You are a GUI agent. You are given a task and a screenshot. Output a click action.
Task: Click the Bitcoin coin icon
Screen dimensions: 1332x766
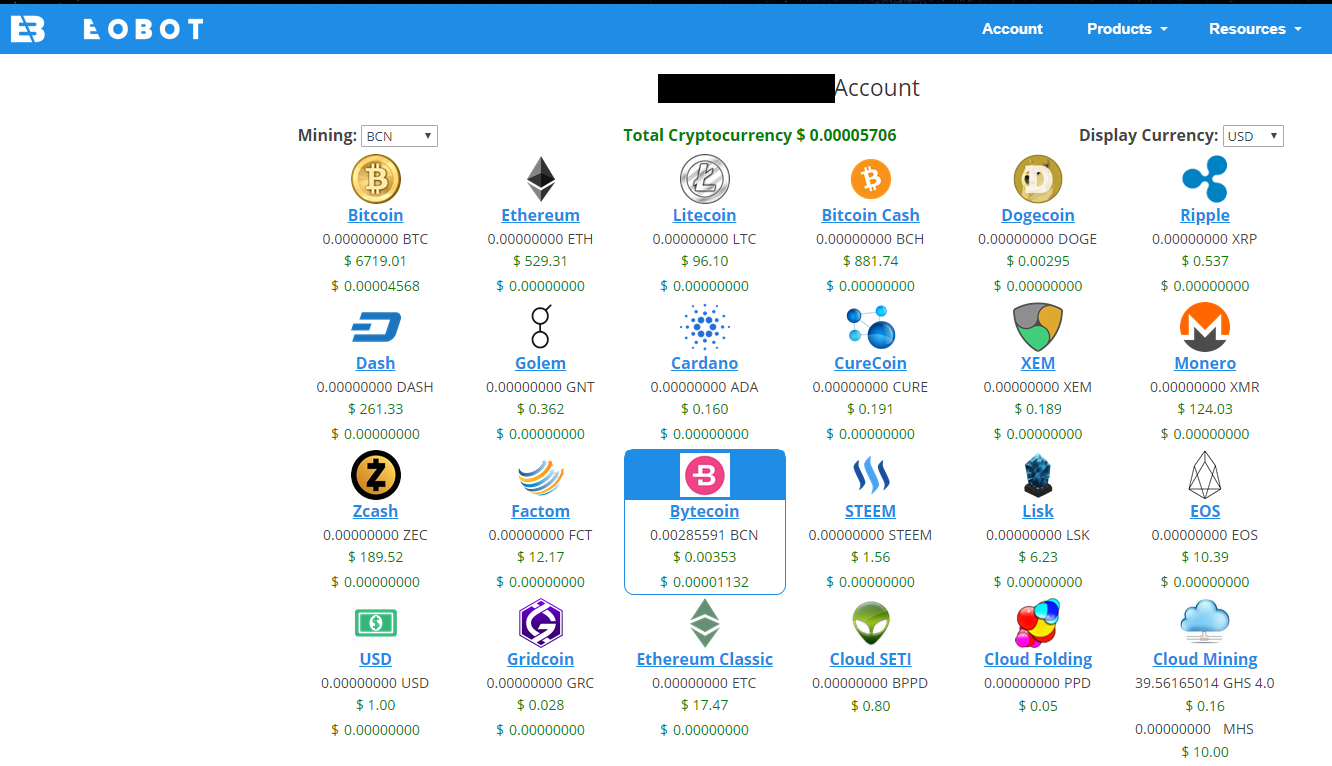(376, 180)
